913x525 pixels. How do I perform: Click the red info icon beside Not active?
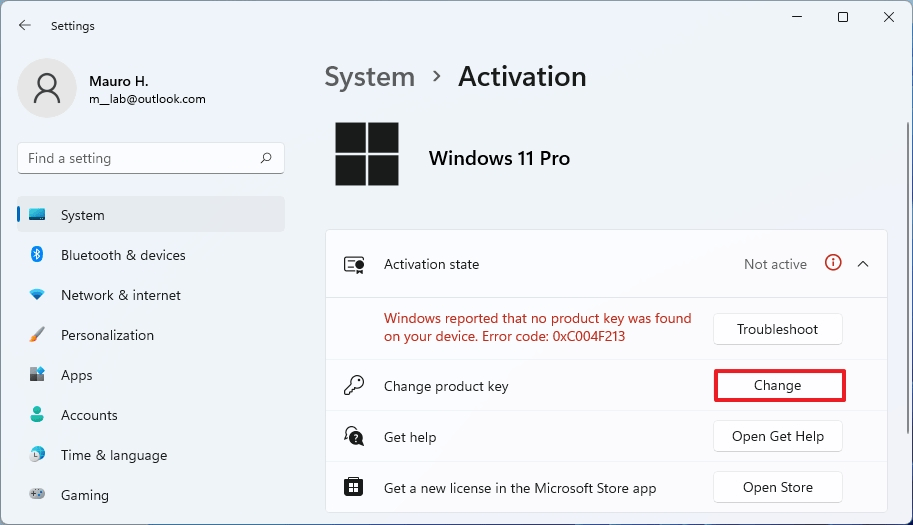pyautogui.click(x=832, y=264)
